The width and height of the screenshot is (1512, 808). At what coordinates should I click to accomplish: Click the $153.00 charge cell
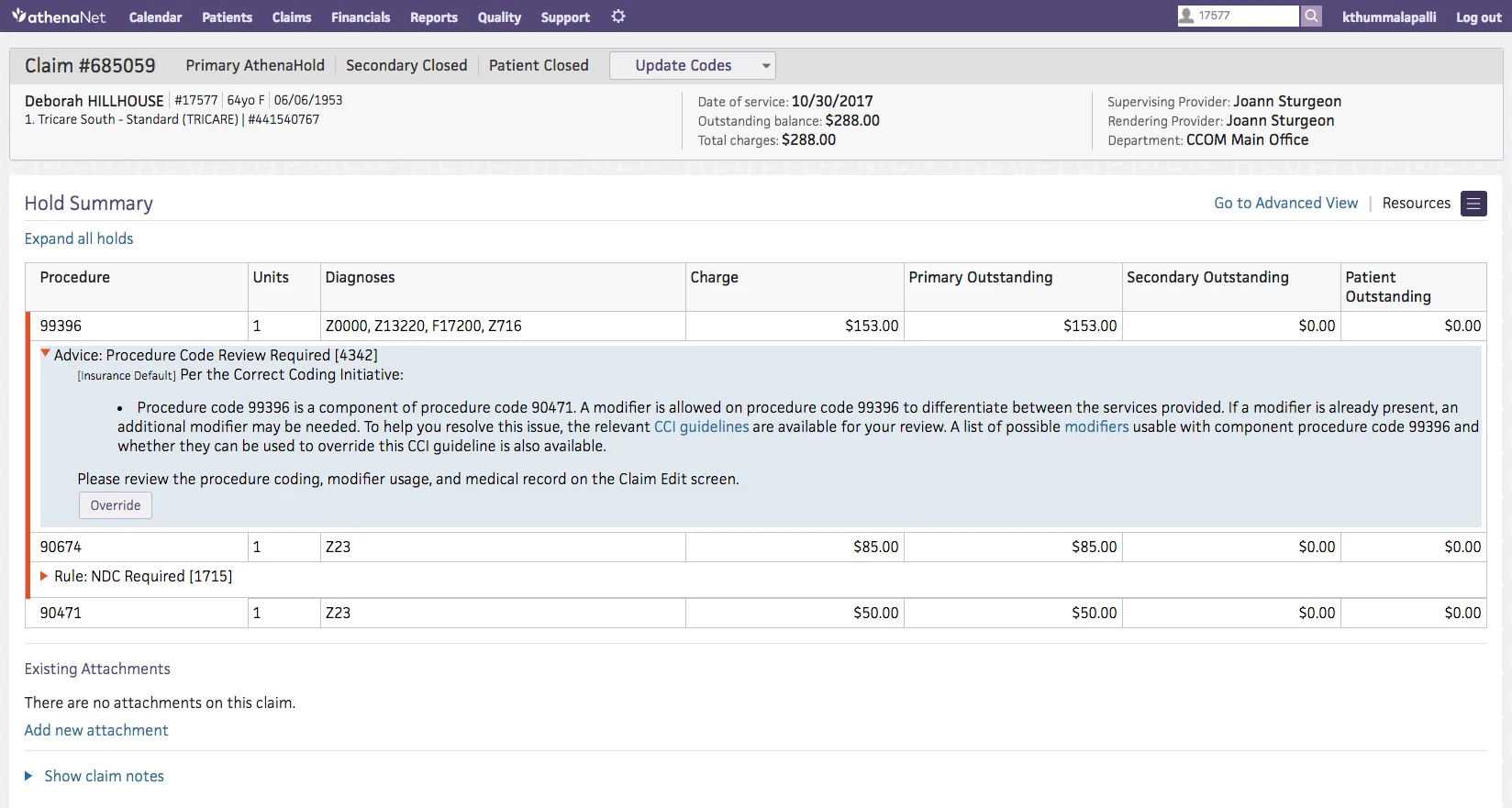[795, 326]
